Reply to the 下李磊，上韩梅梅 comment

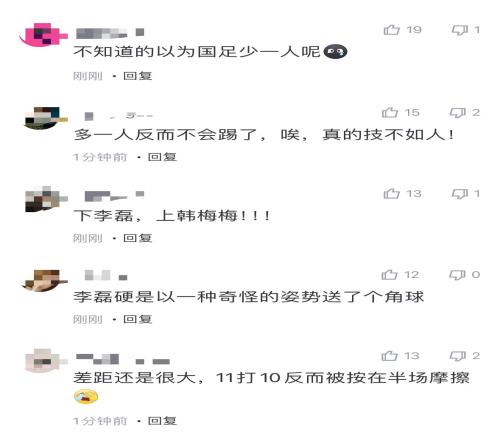pos(138,238)
